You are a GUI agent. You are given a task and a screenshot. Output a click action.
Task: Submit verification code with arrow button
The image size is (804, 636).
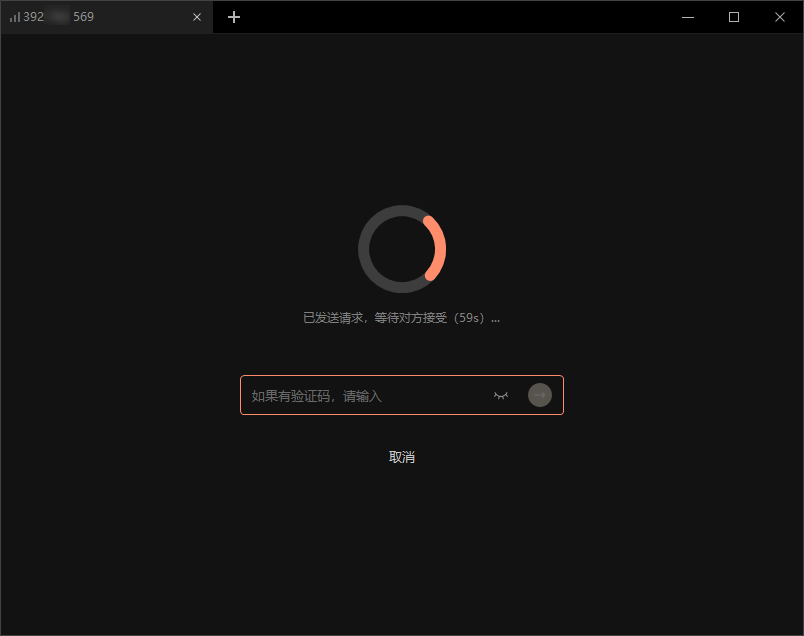point(540,395)
